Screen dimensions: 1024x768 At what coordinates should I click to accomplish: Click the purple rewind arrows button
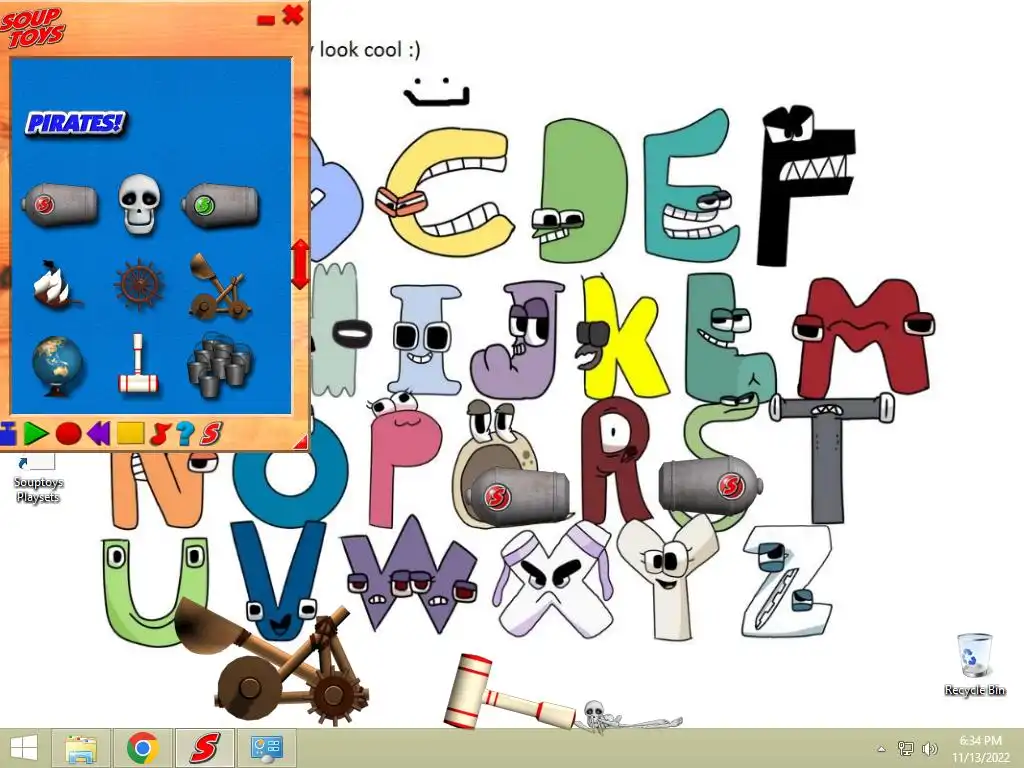(98, 433)
